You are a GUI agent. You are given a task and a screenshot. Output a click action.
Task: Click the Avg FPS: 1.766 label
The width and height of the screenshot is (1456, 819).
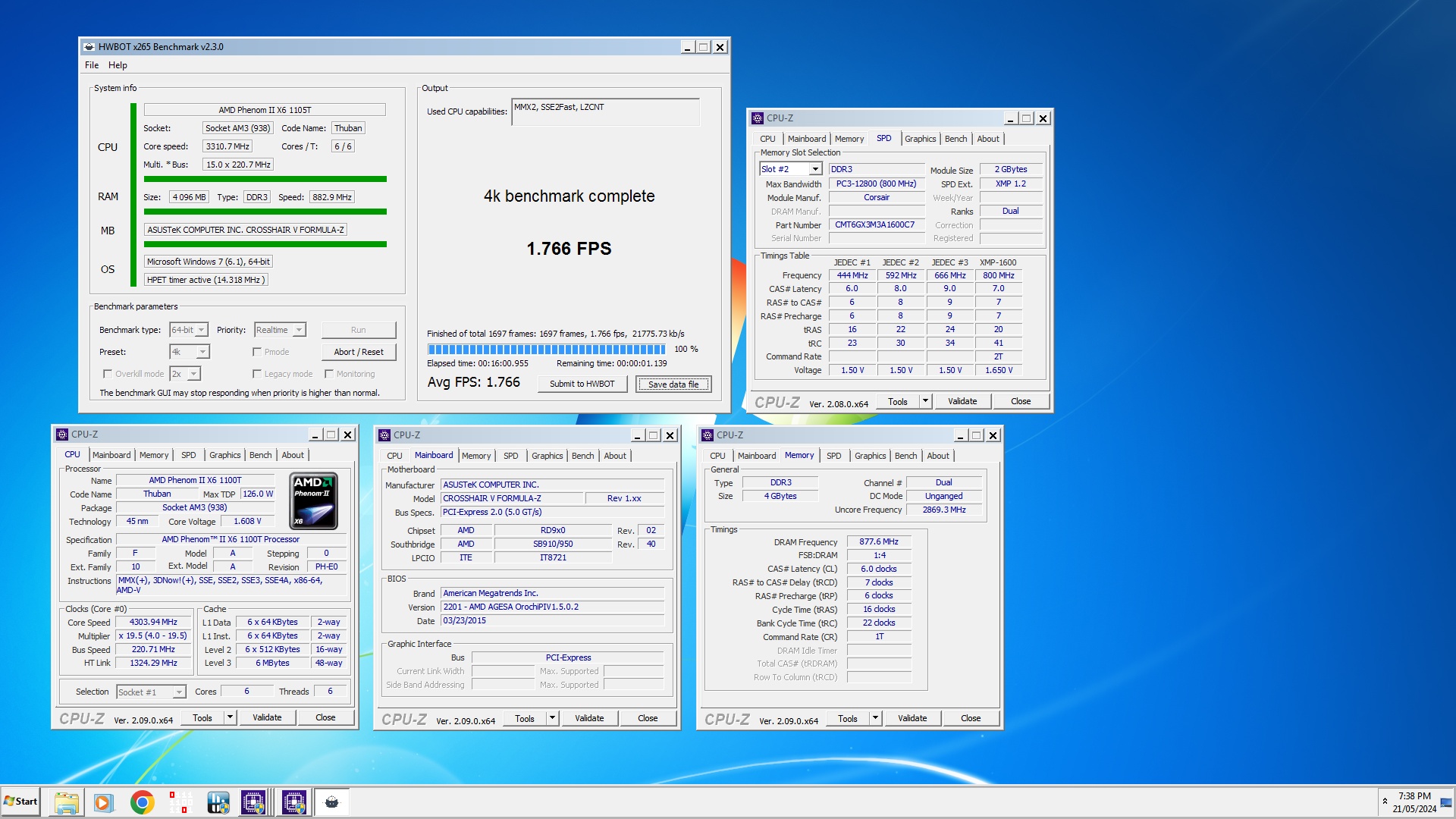pos(474,382)
